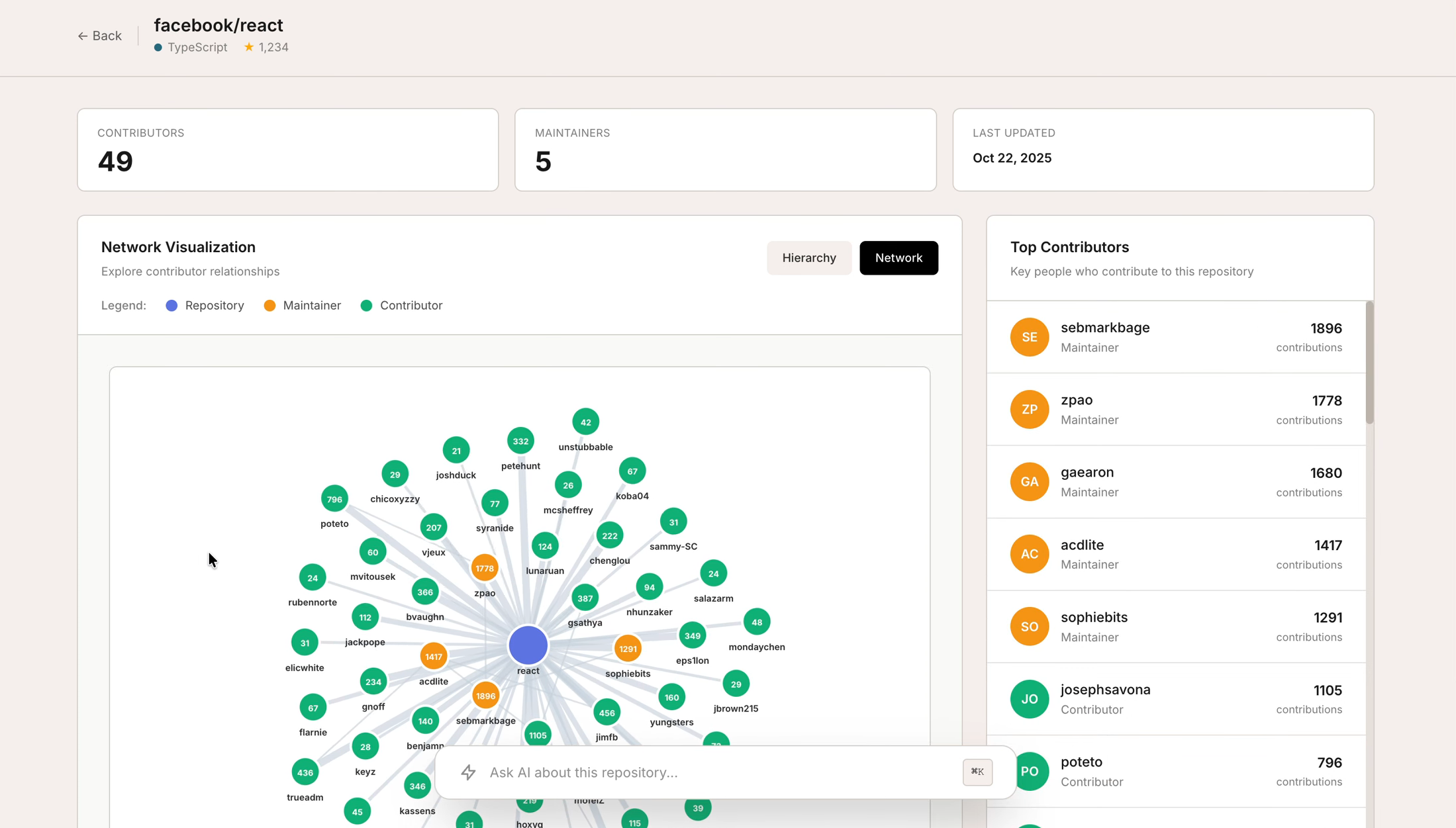This screenshot has width=1456, height=828.
Task: Switch to Hierarchy view
Action: 808,257
